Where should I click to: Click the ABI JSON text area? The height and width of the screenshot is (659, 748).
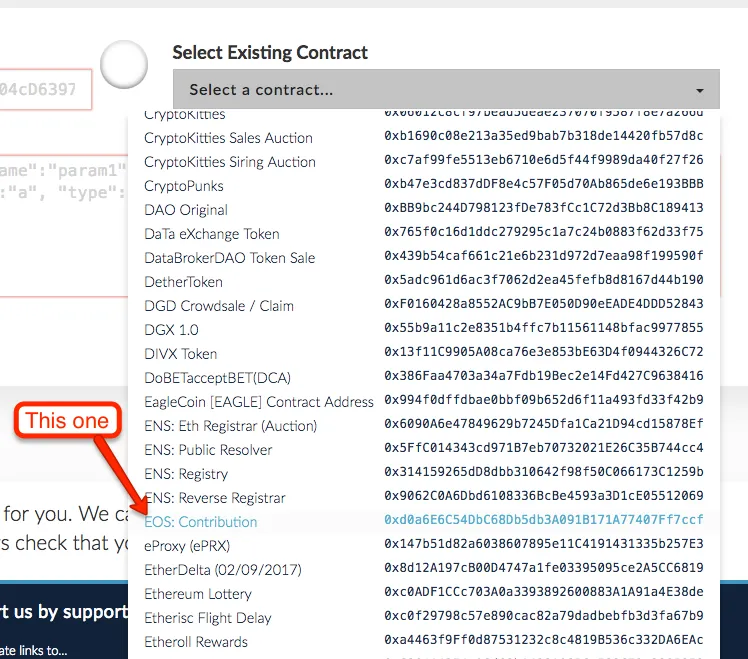click(63, 225)
